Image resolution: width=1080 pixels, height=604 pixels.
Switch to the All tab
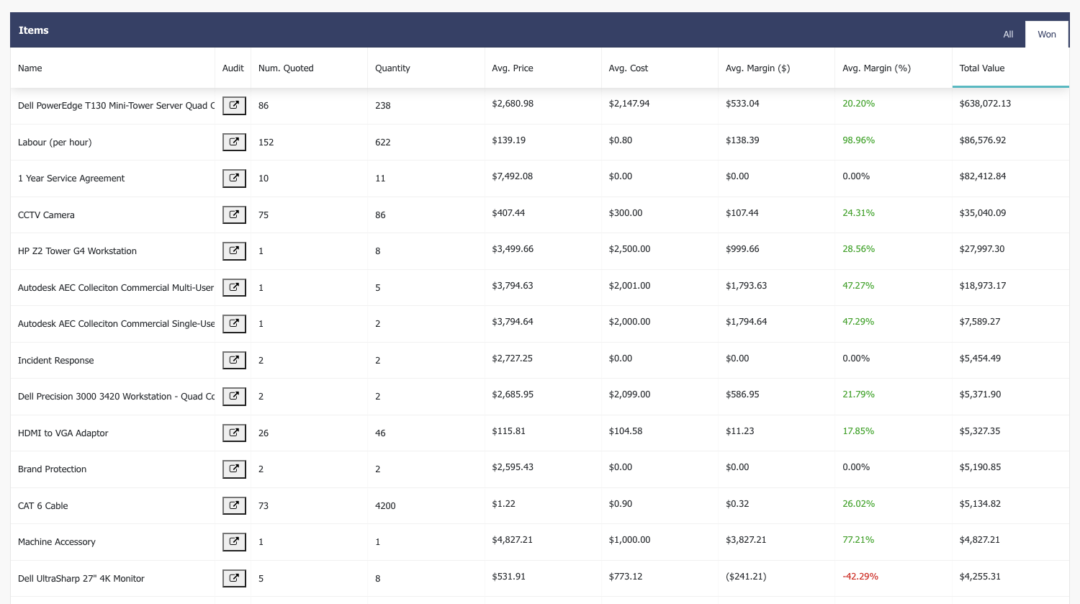pos(1008,34)
